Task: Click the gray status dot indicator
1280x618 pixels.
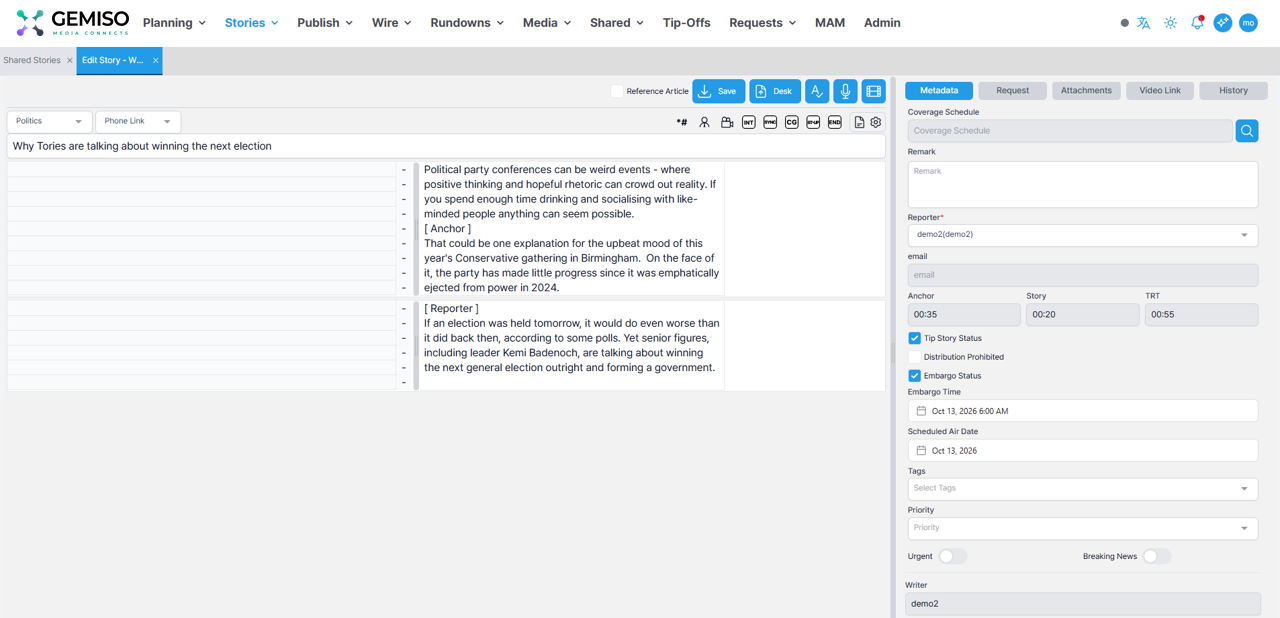Action: pos(1124,23)
